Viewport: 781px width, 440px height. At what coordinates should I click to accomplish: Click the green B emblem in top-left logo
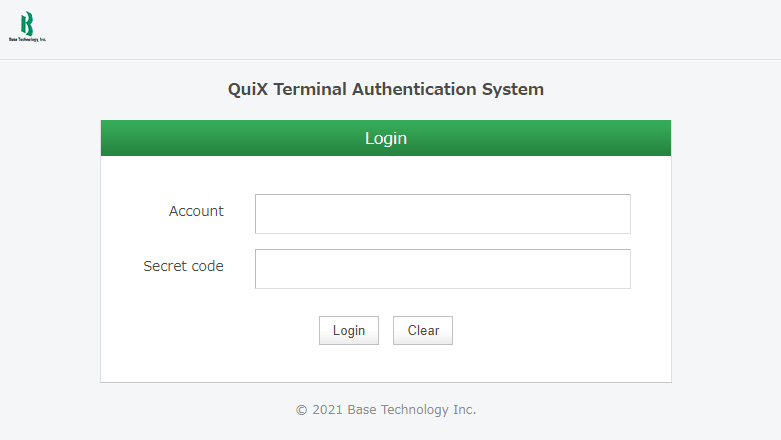(x=27, y=23)
